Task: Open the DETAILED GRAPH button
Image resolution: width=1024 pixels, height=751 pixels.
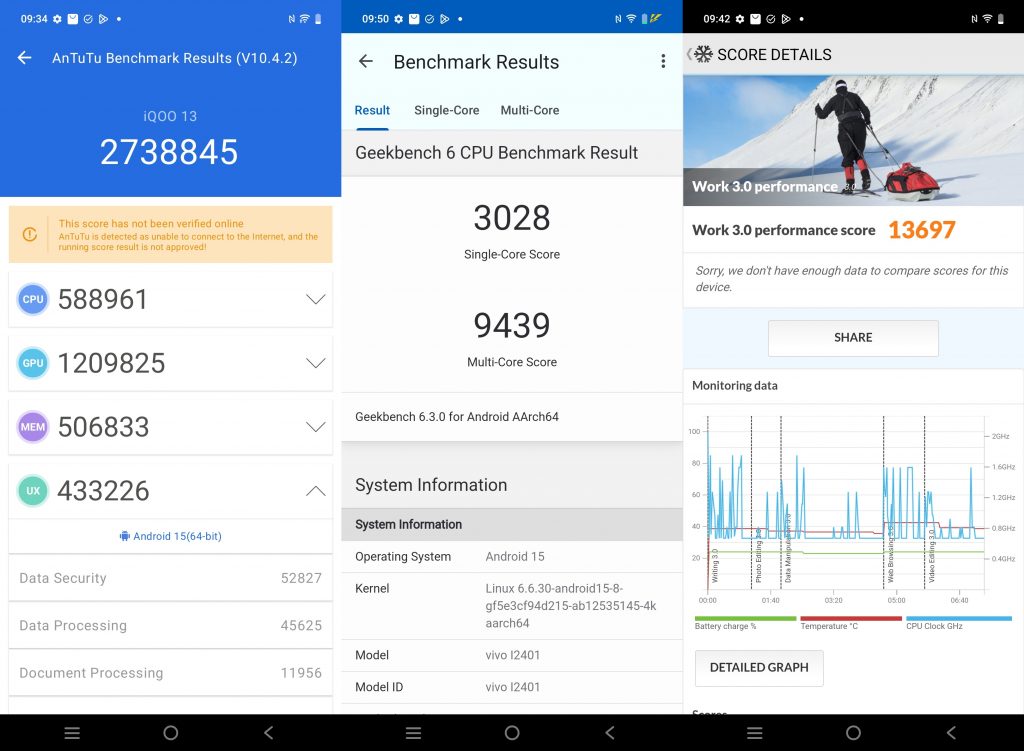Action: point(759,667)
